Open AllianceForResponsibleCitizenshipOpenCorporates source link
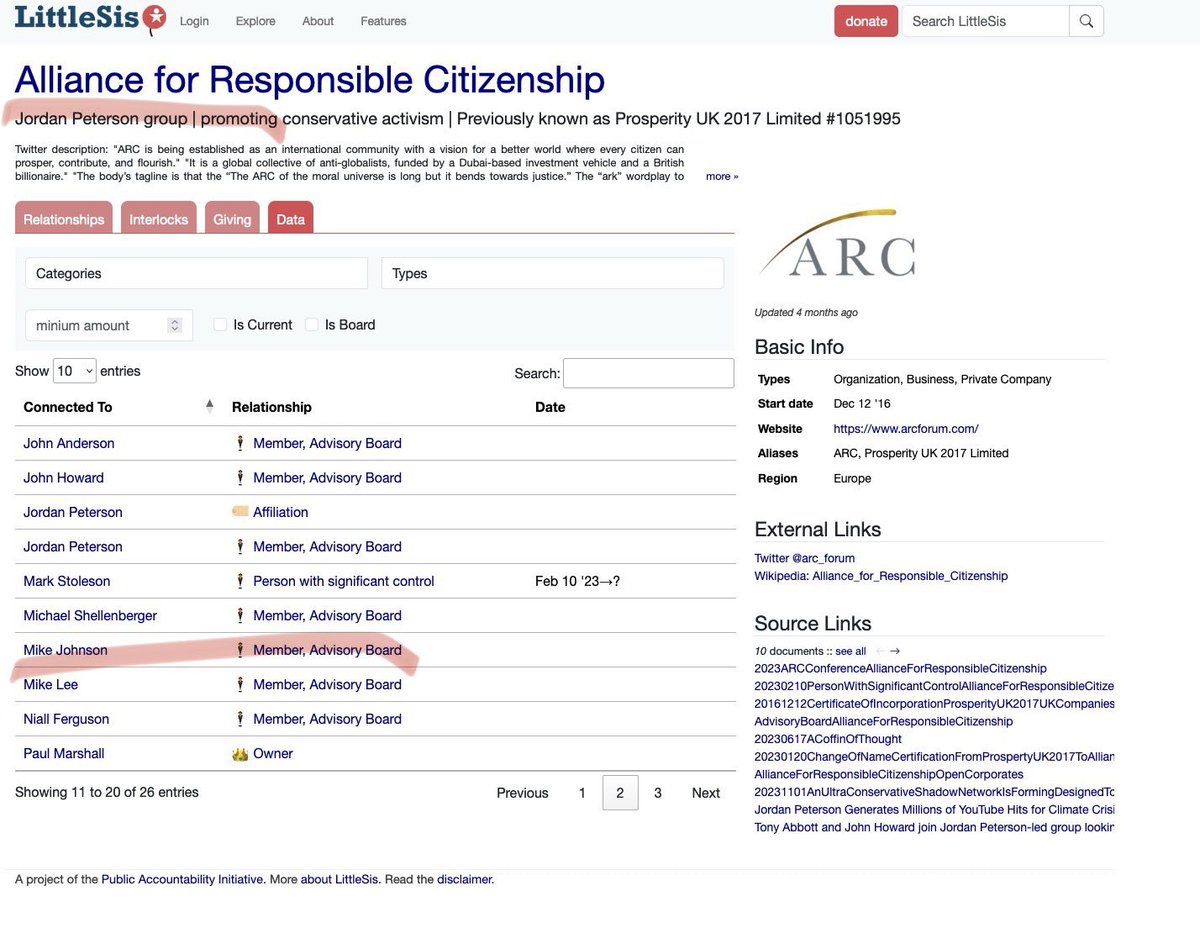The image size is (1200, 928). [889, 774]
